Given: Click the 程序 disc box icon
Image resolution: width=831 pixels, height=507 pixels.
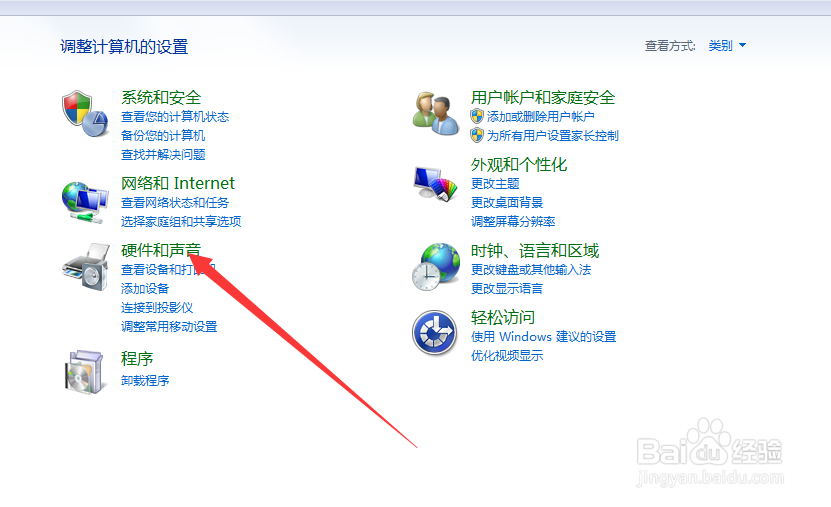Looking at the screenshot, I should [84, 372].
